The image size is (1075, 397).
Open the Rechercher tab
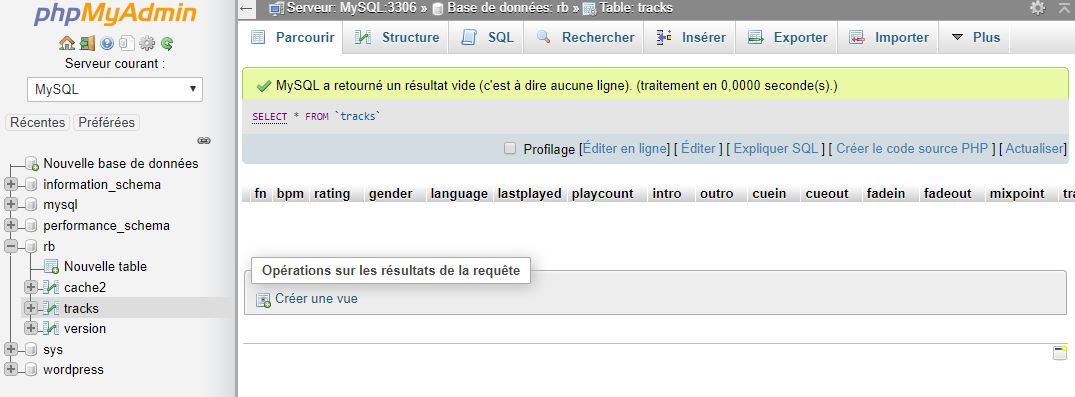click(x=584, y=38)
